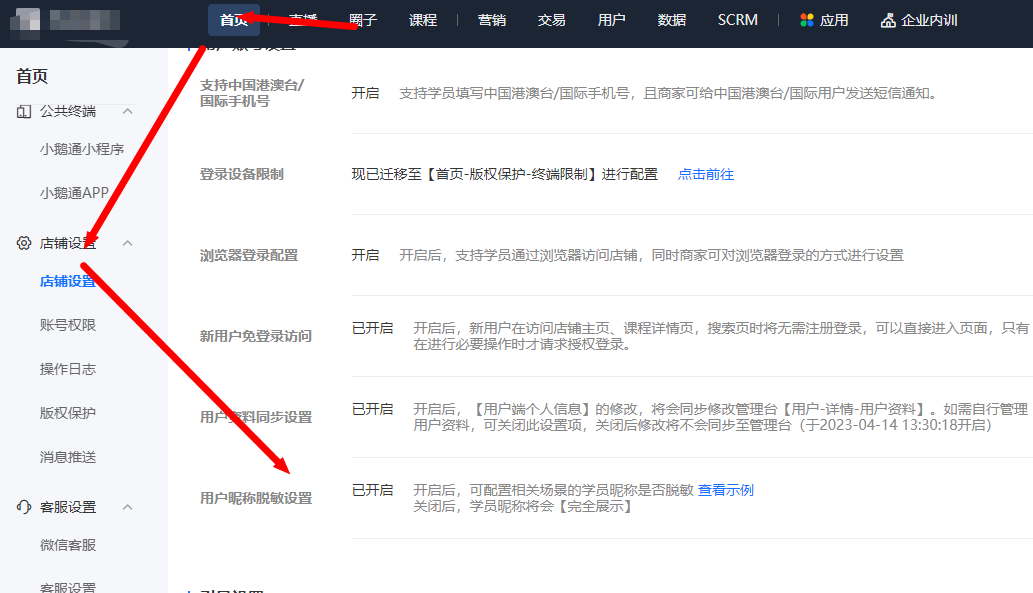The image size is (1033, 593).
Task: Open the 交易 tab
Action: (551, 20)
